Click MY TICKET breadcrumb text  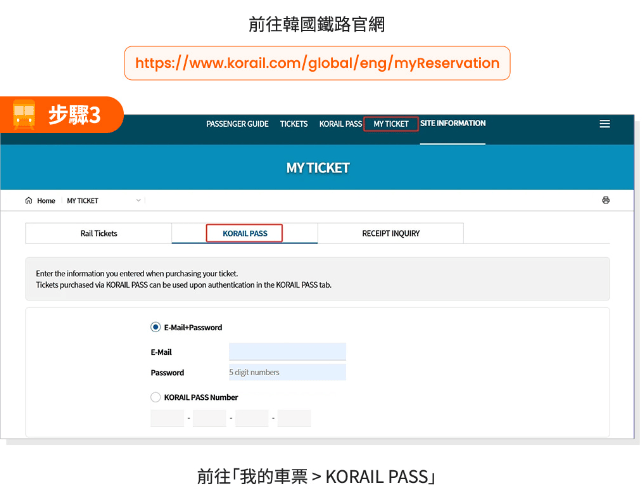(82, 201)
